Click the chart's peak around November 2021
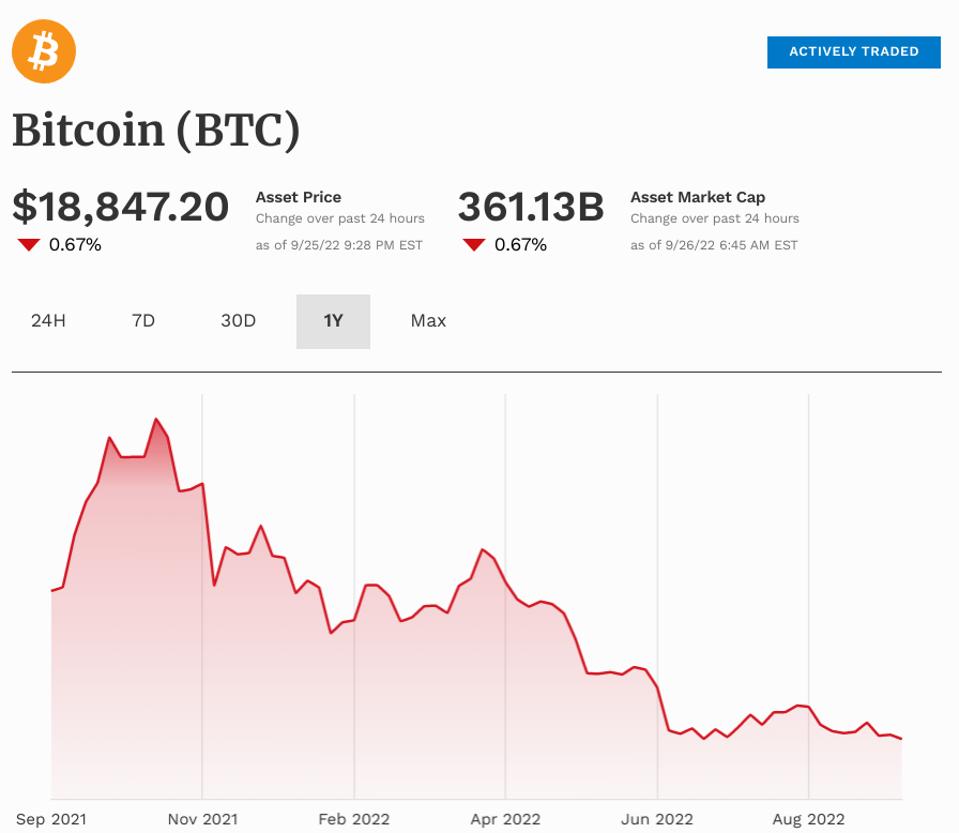Screen dimensions: 959x833 click(157, 420)
